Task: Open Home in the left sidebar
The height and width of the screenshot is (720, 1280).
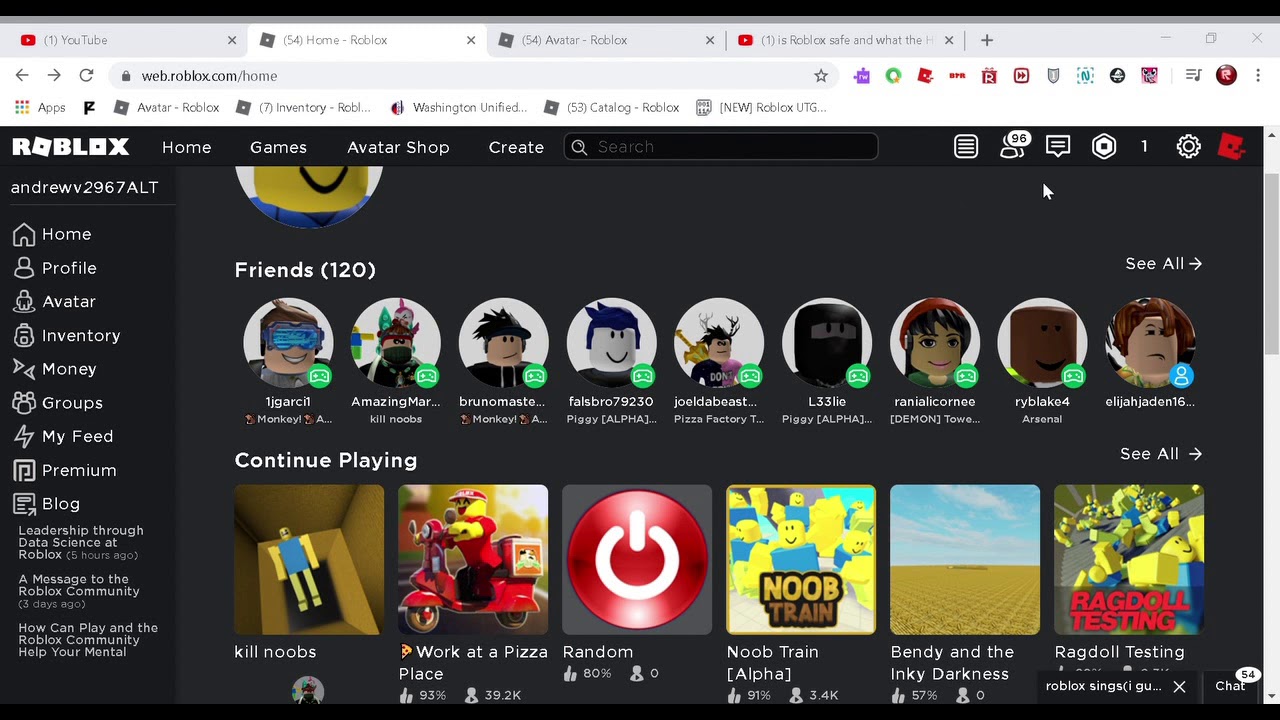Action: click(x=52, y=234)
